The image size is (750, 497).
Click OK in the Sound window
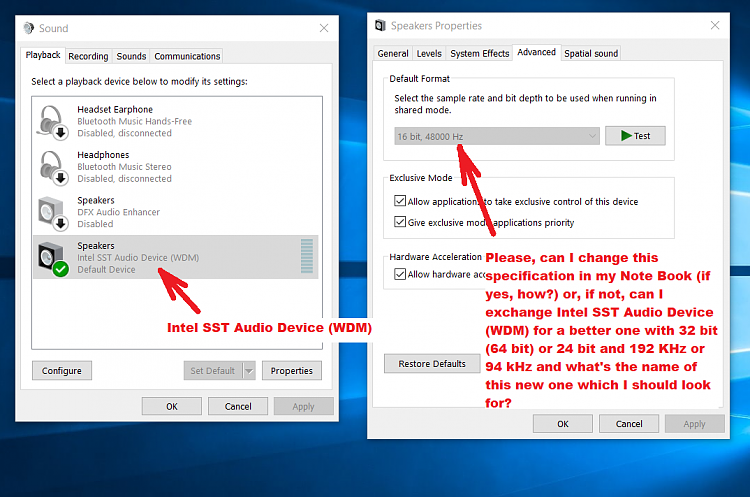click(x=172, y=406)
